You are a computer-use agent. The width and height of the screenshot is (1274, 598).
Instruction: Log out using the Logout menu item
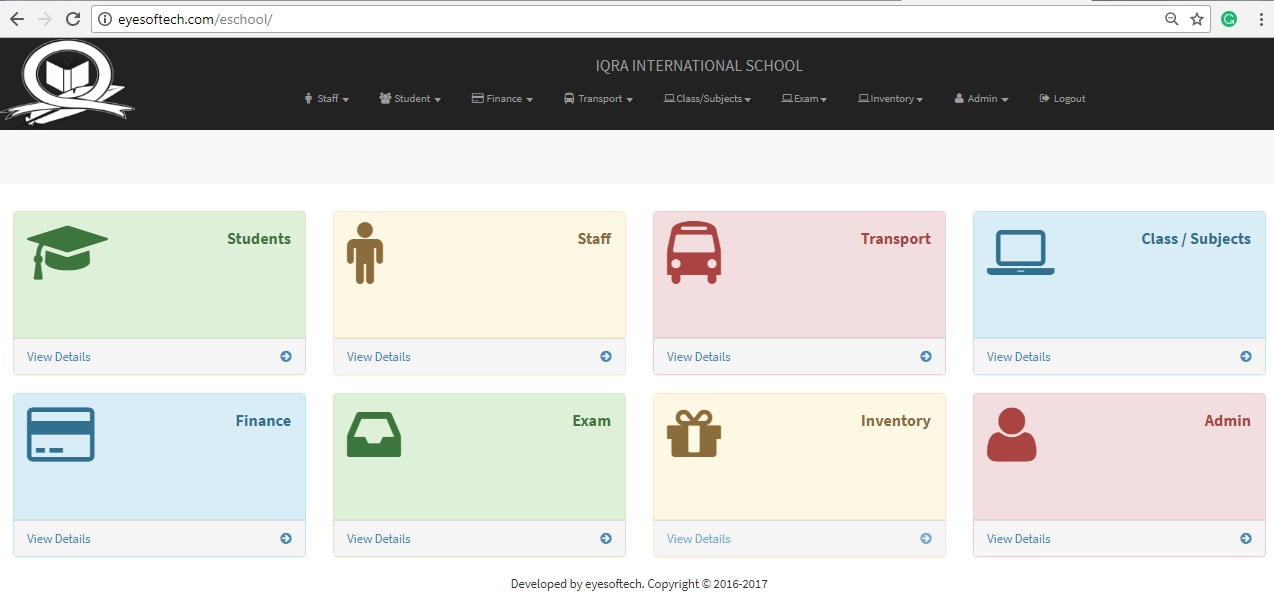pyautogui.click(x=1062, y=99)
